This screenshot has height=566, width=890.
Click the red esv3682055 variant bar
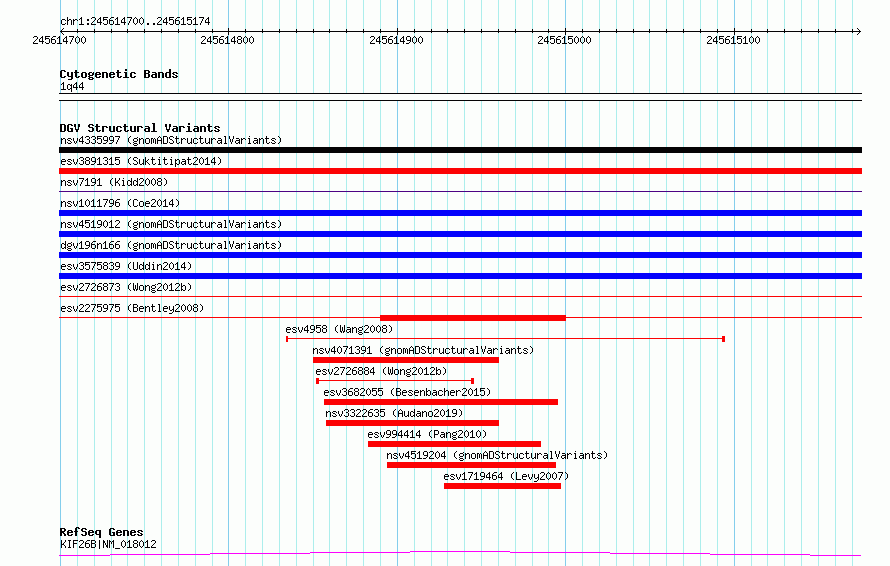(x=441, y=402)
